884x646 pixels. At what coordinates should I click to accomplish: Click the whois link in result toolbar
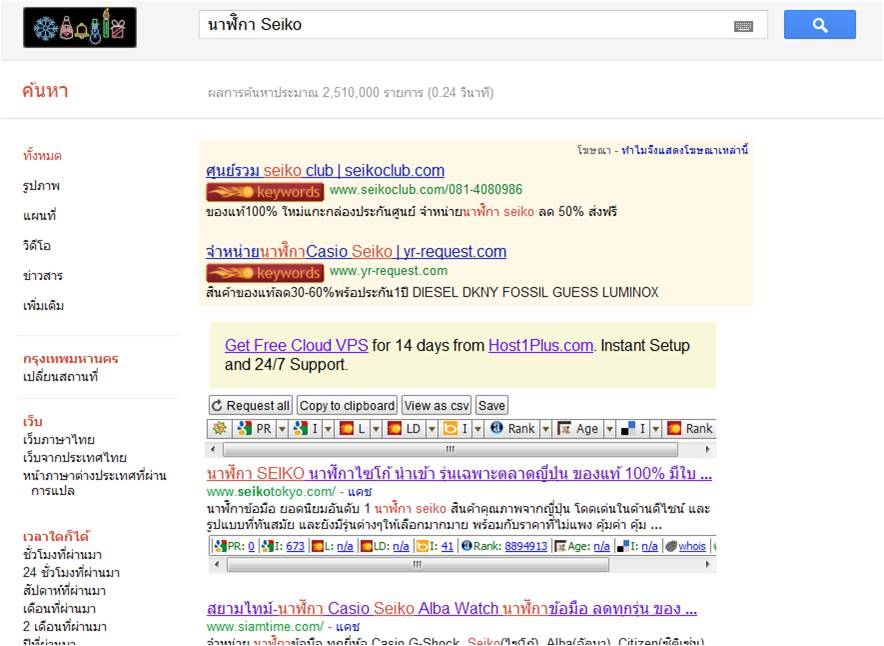point(692,546)
